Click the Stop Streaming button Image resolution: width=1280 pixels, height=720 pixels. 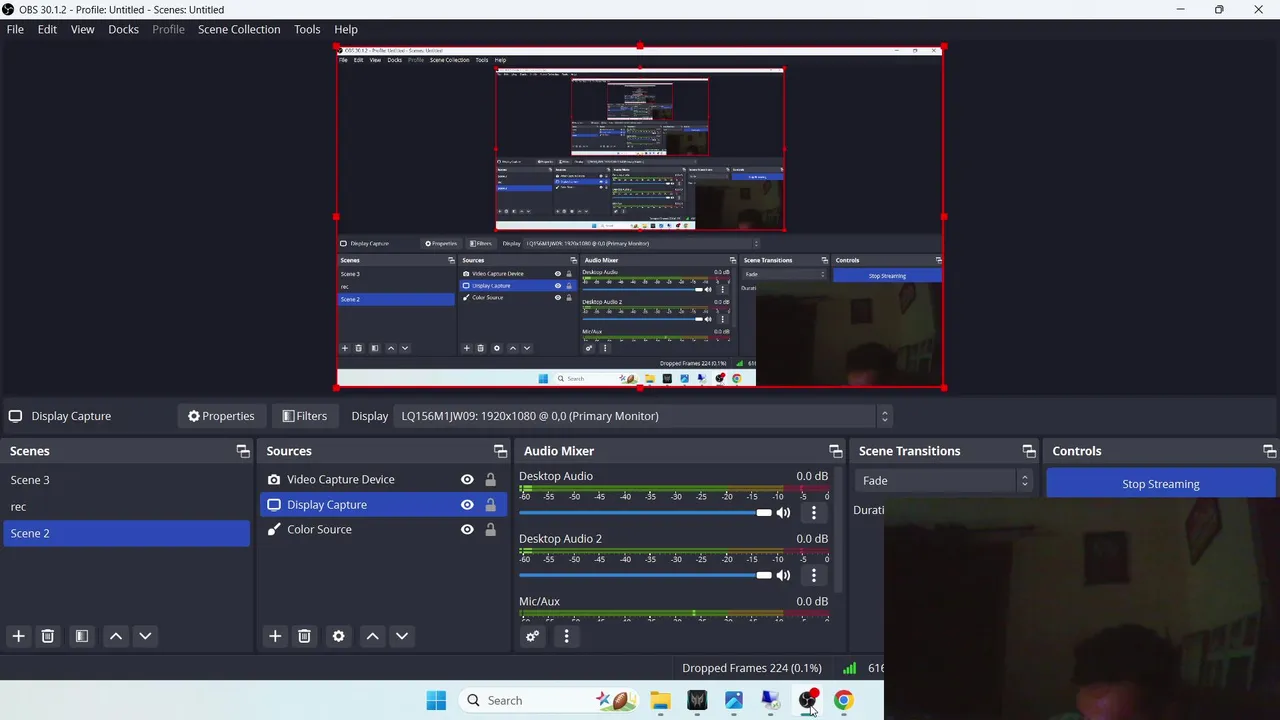click(x=1161, y=484)
